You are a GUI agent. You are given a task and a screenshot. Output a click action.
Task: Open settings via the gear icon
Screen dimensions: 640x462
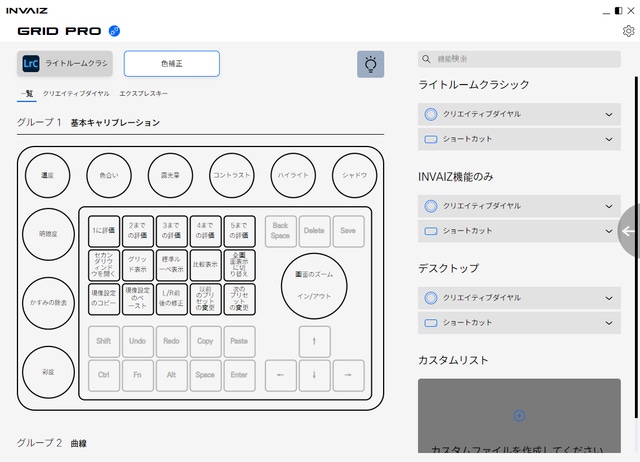[x=629, y=31]
